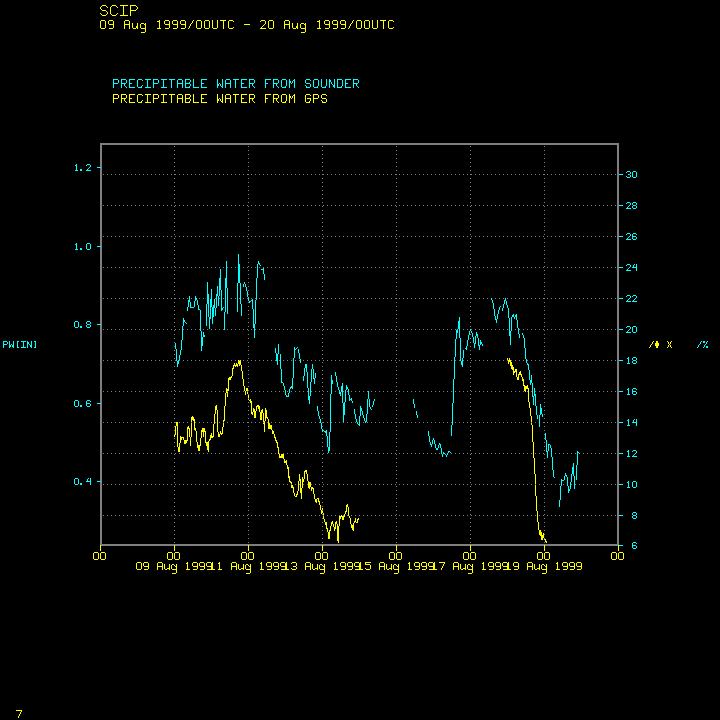The width and height of the screenshot is (720, 720).
Task: Click the 30 tick on right axis
Action: 631,175
